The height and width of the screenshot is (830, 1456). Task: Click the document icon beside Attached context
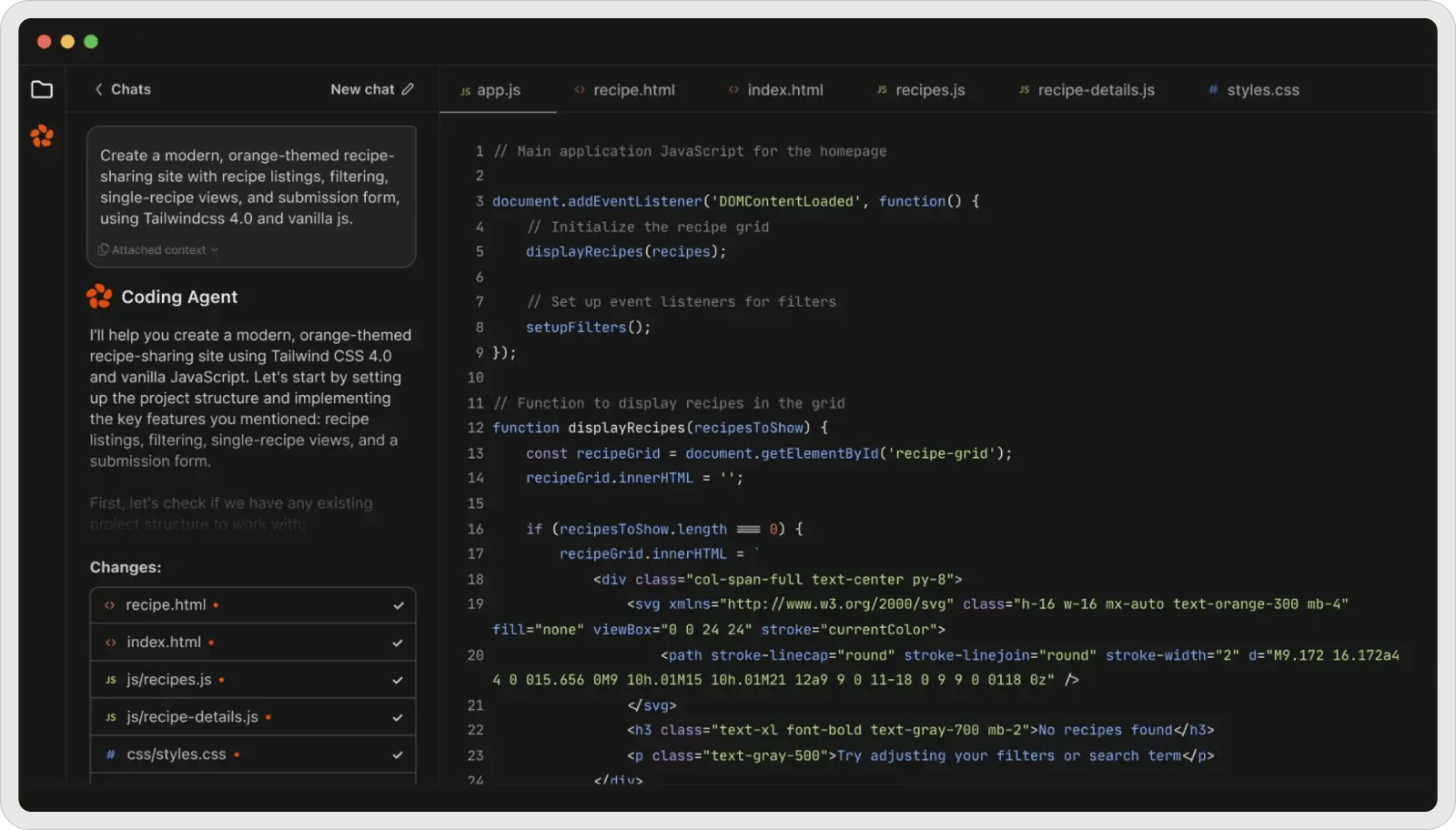tap(103, 249)
